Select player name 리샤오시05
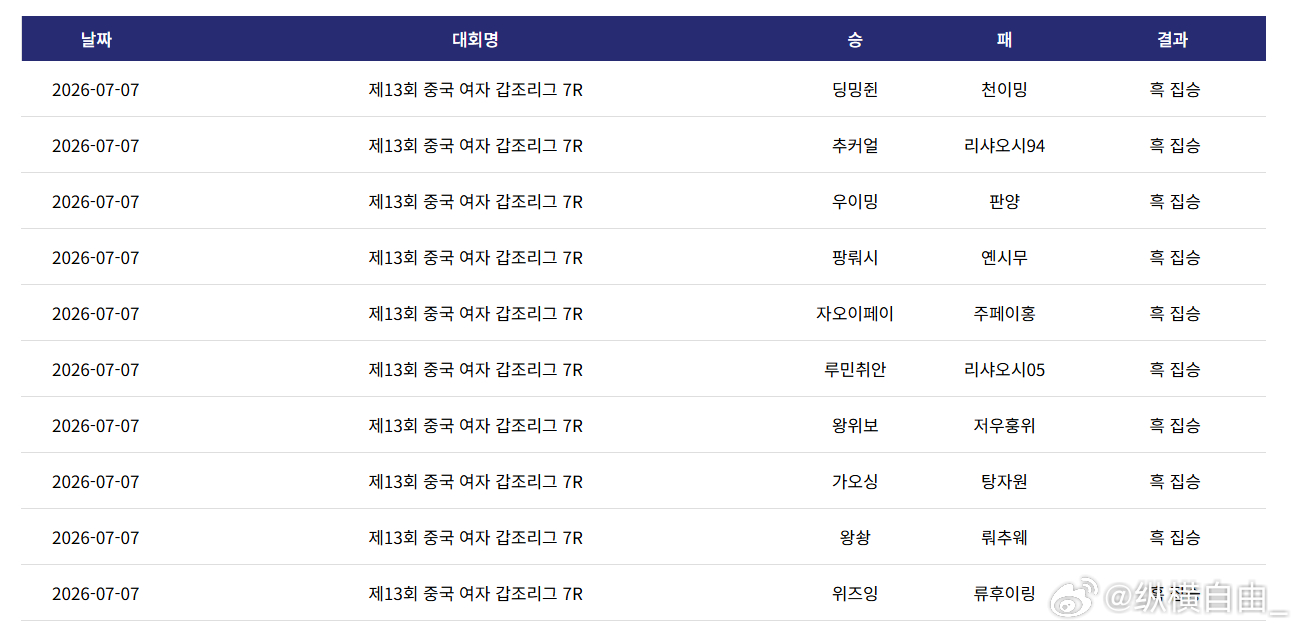Screen dimensions: 1300x631 point(1004,370)
